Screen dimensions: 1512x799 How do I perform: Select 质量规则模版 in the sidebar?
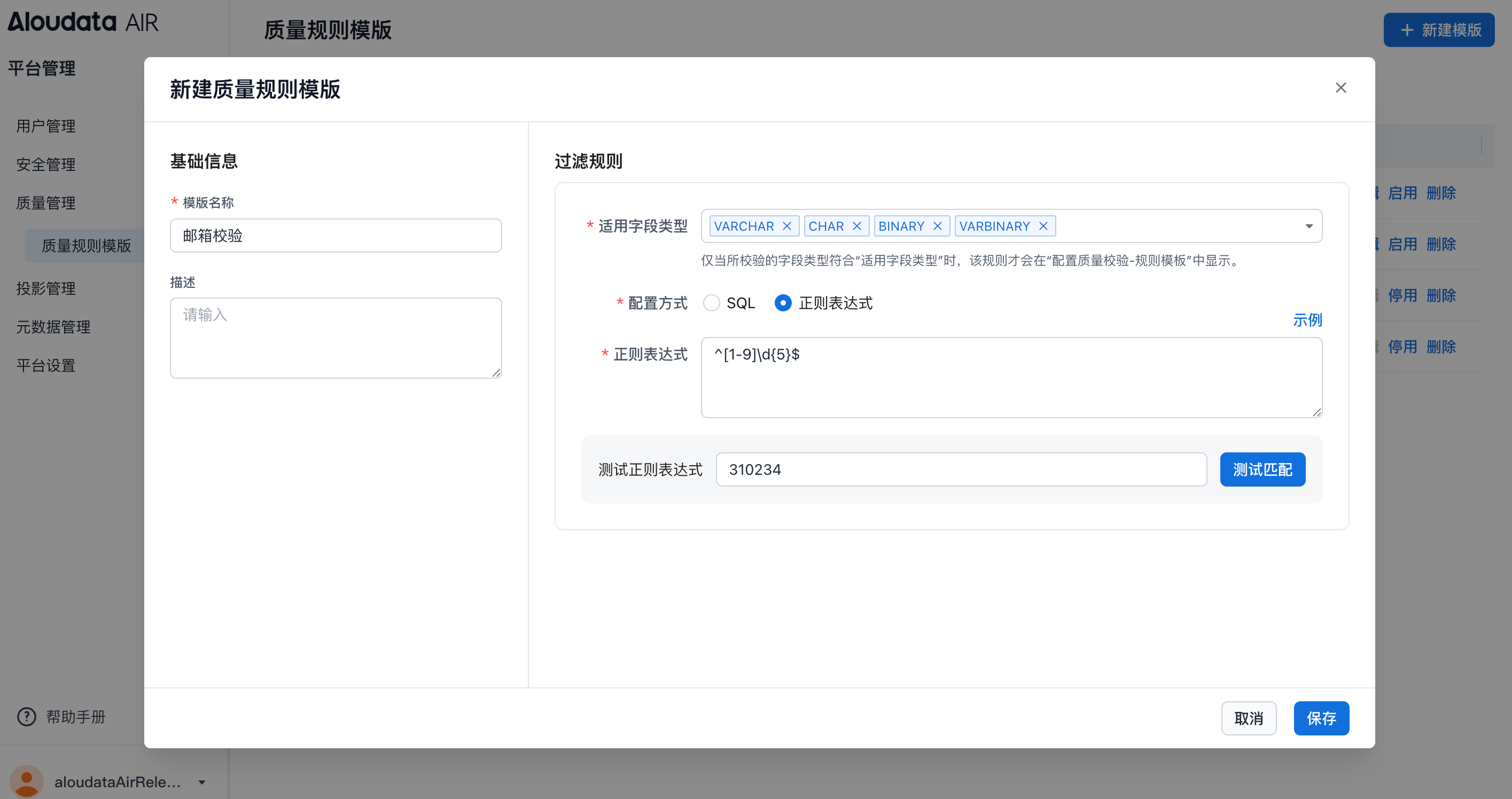(87, 245)
